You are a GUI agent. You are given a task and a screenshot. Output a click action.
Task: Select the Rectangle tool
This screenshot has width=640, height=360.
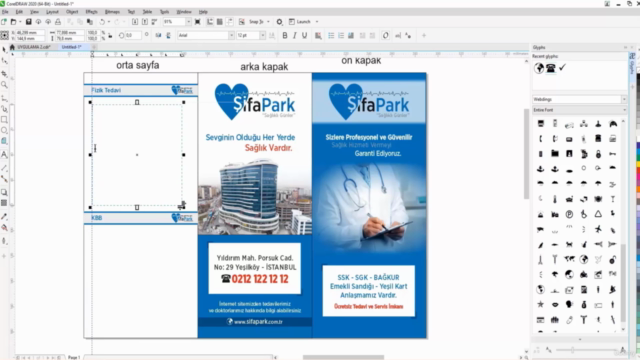click(4, 120)
